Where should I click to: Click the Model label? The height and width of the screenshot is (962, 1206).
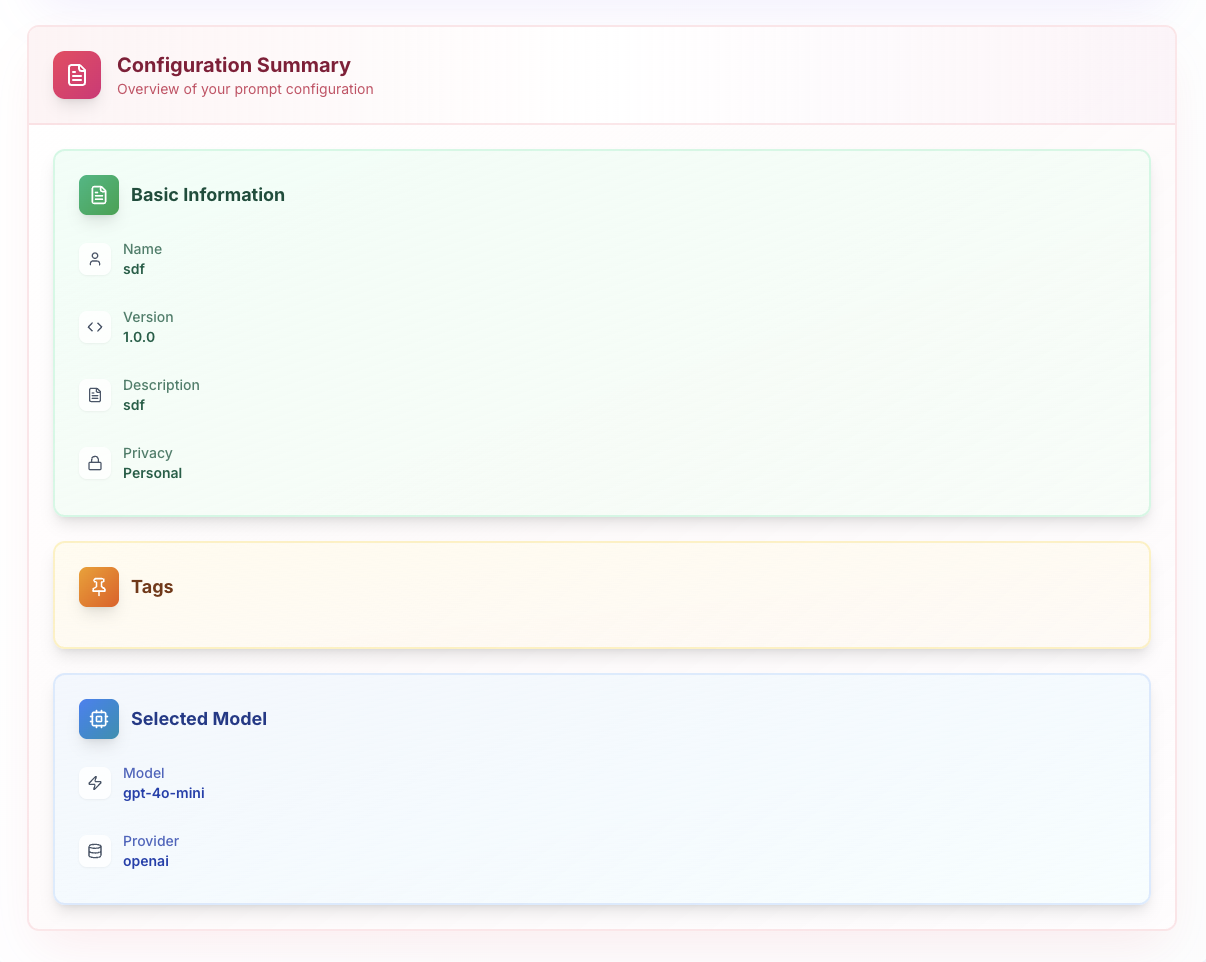click(x=144, y=773)
